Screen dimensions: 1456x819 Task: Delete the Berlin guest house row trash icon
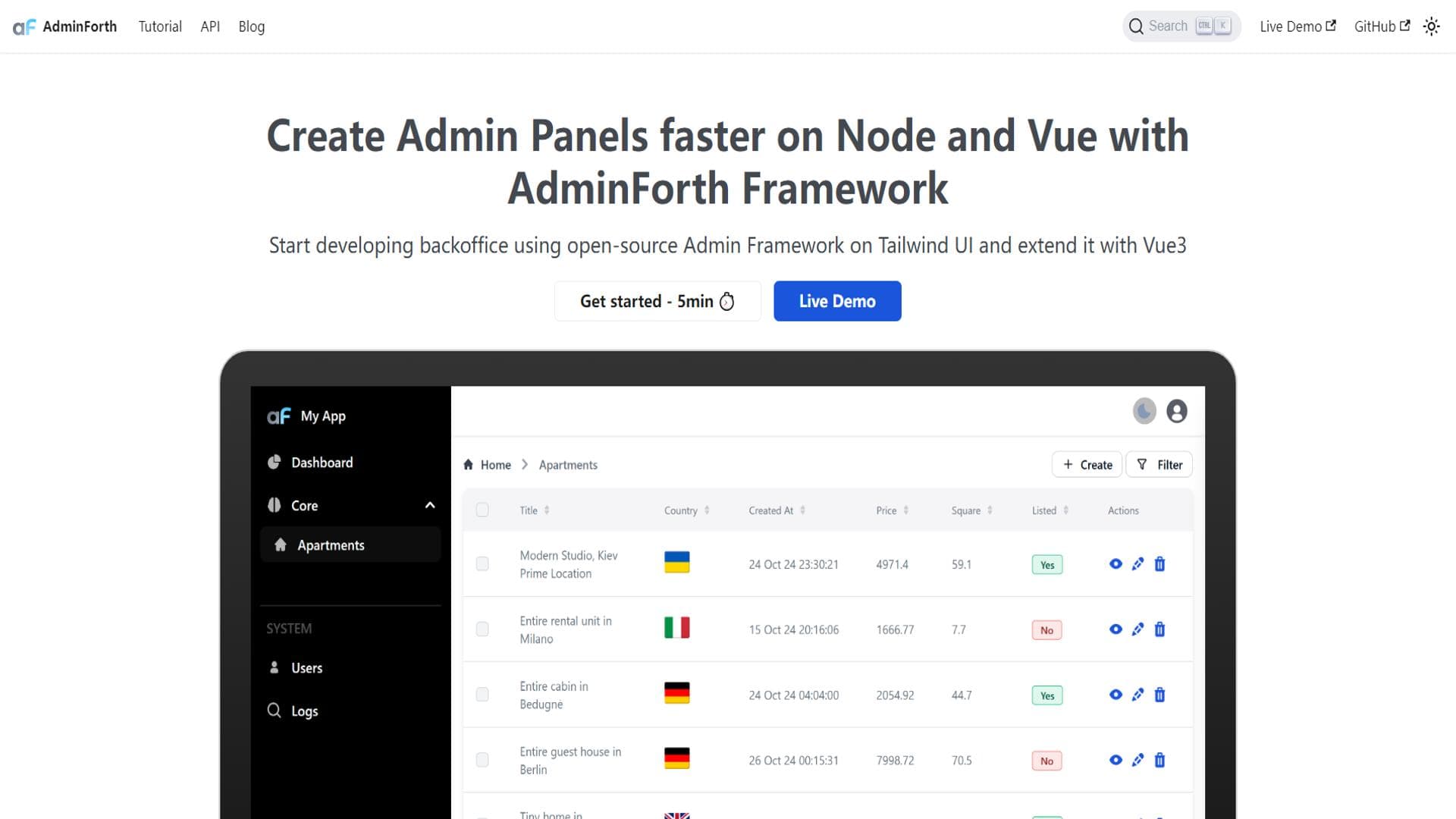[1159, 759]
